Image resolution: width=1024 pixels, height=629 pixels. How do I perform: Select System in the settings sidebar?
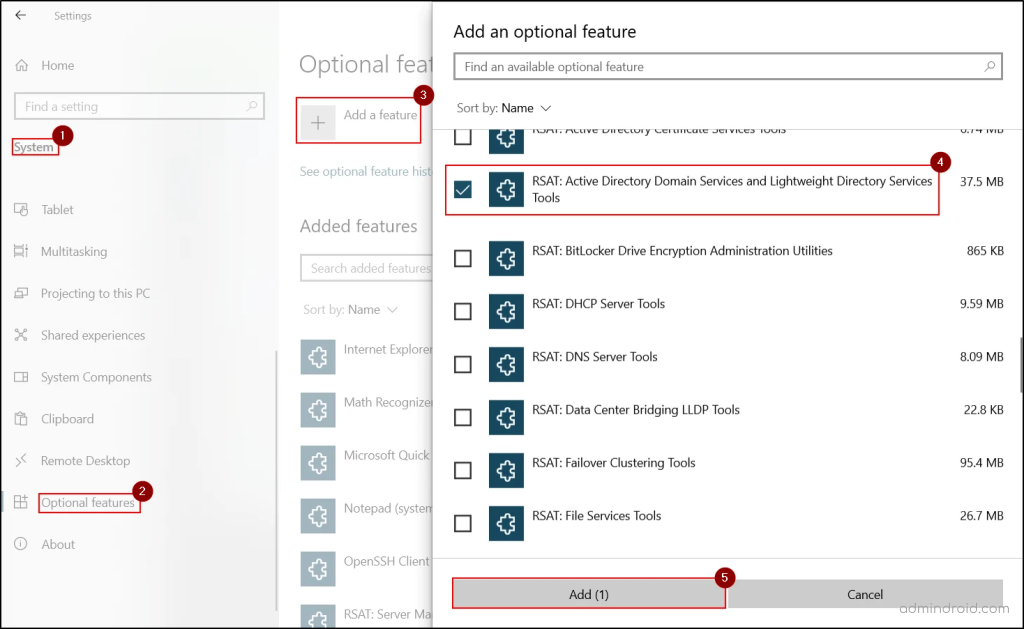click(x=34, y=146)
